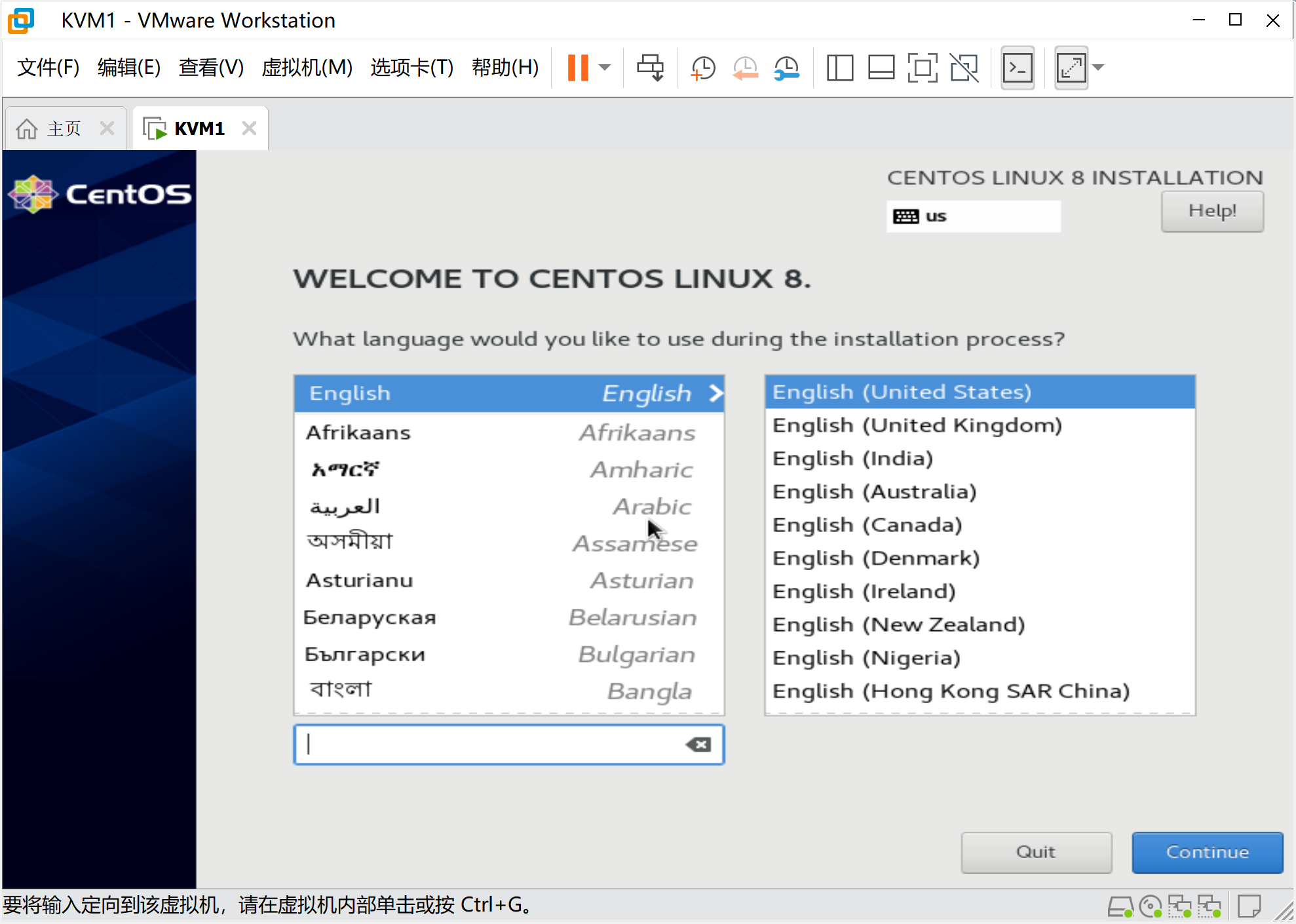Open the snapshot manager
Image resolution: width=1296 pixels, height=924 pixels.
click(786, 67)
